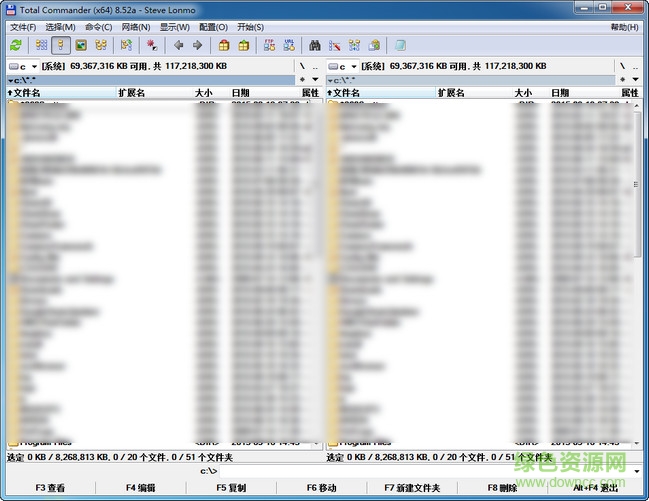This screenshot has height=501, width=649.
Task: Click the F8 删除 button
Action: pos(502,488)
